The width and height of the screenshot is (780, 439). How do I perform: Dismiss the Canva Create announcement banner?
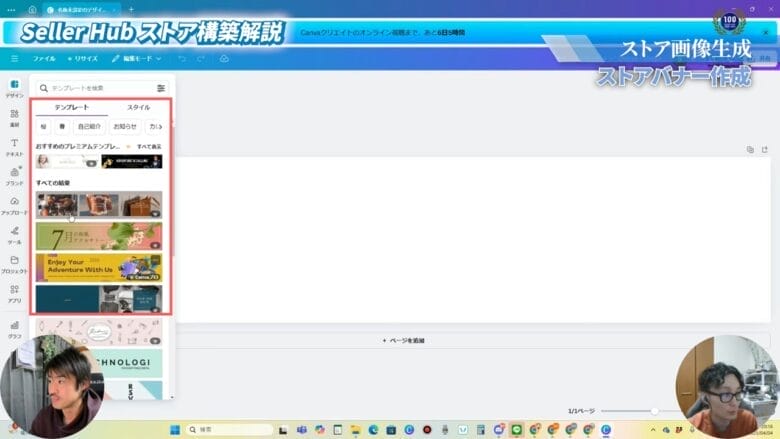[766, 32]
